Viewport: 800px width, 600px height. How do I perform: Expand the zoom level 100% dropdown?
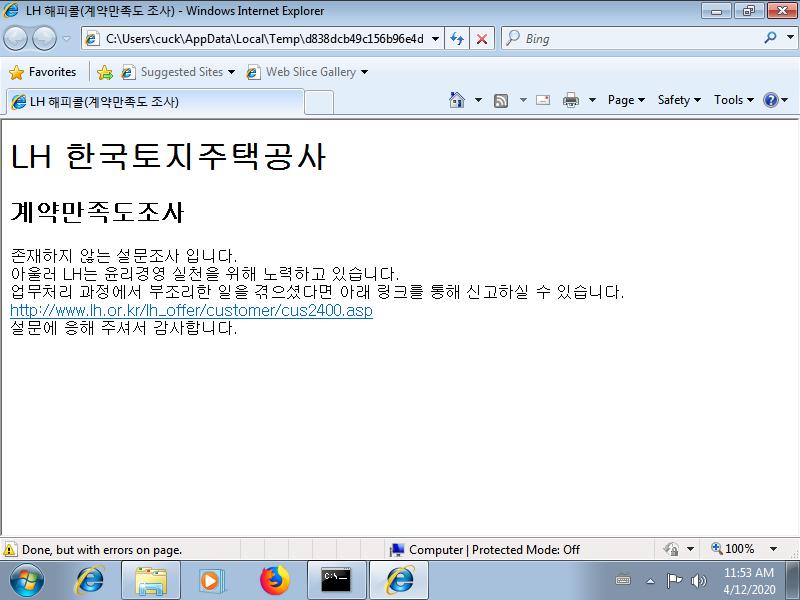coord(773,549)
